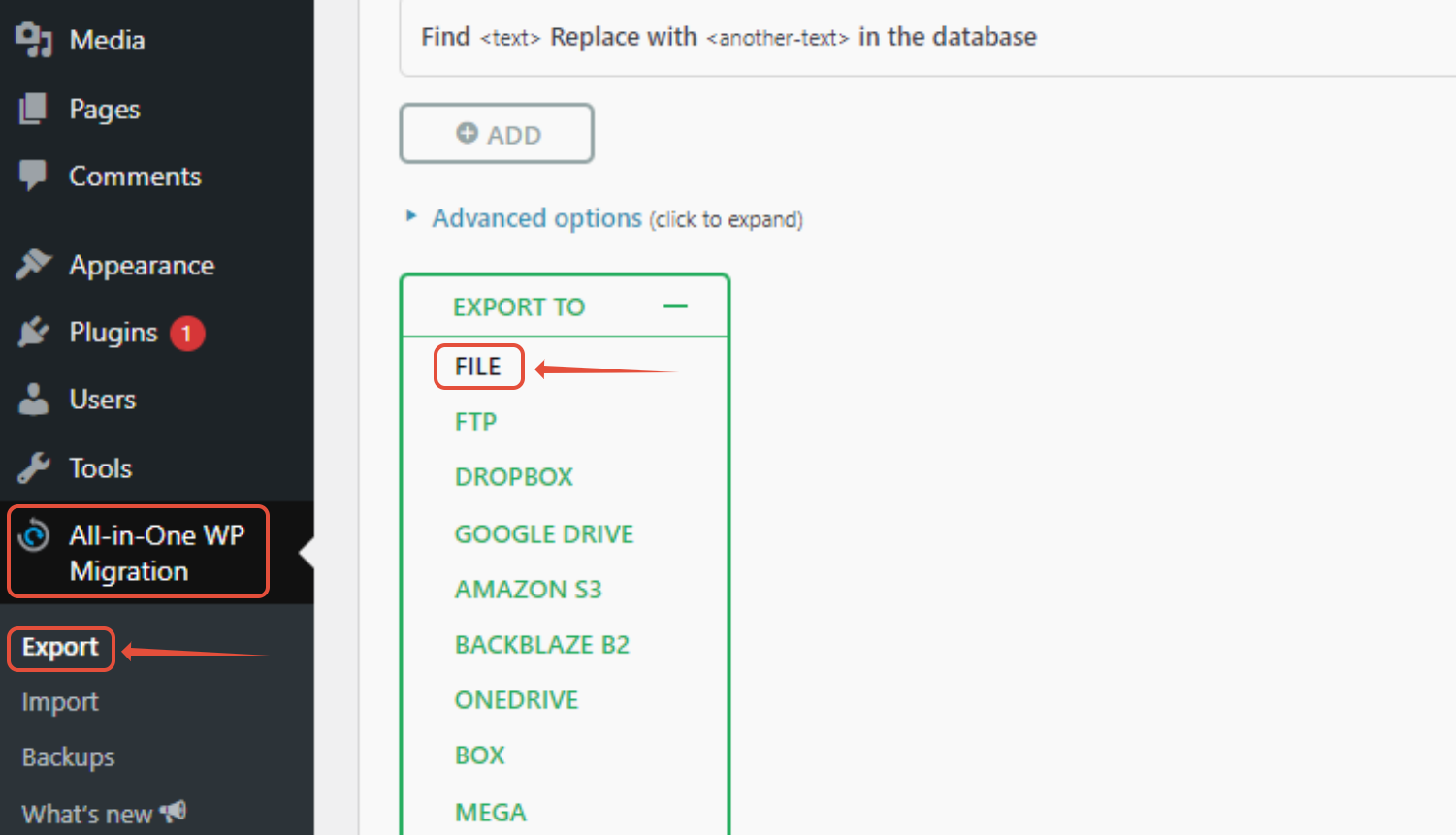Toggle the EXPORT TO dropdown header
Viewport: 1456px width, 835px height.
coord(565,306)
